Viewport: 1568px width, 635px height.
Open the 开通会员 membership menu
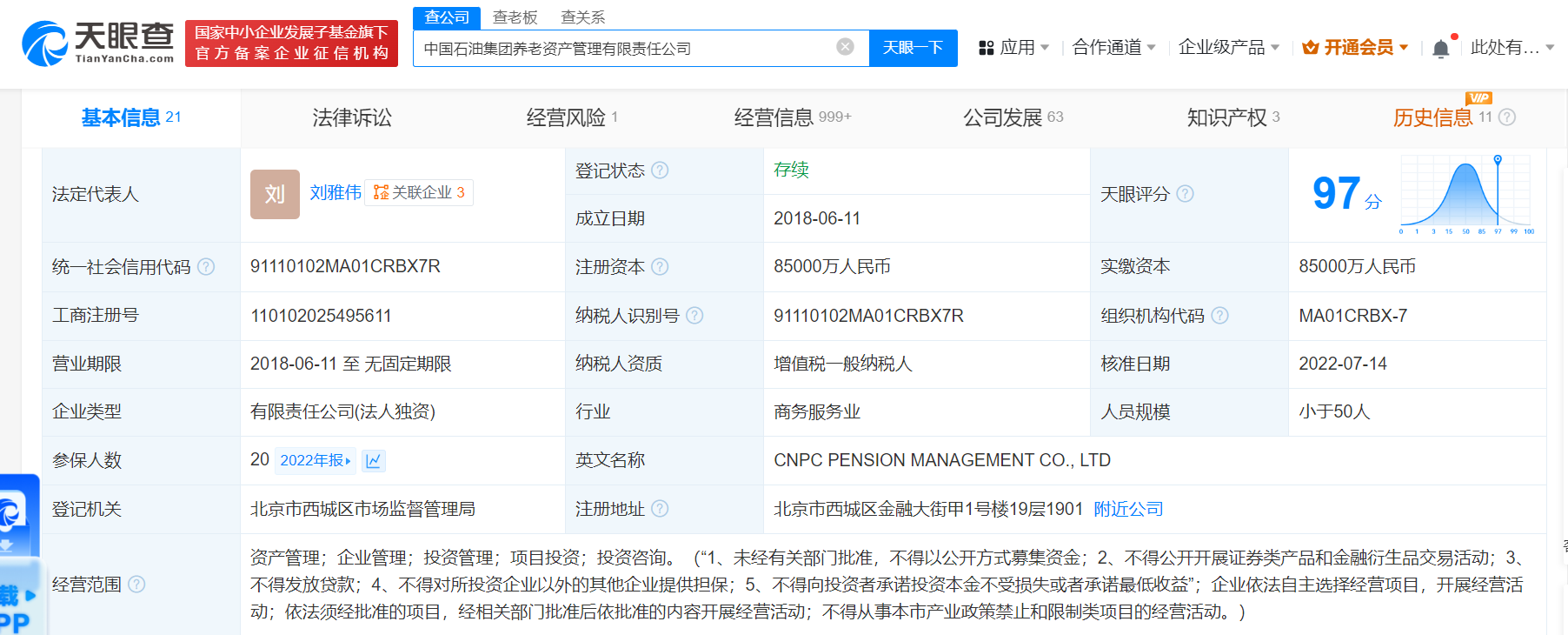1355,48
